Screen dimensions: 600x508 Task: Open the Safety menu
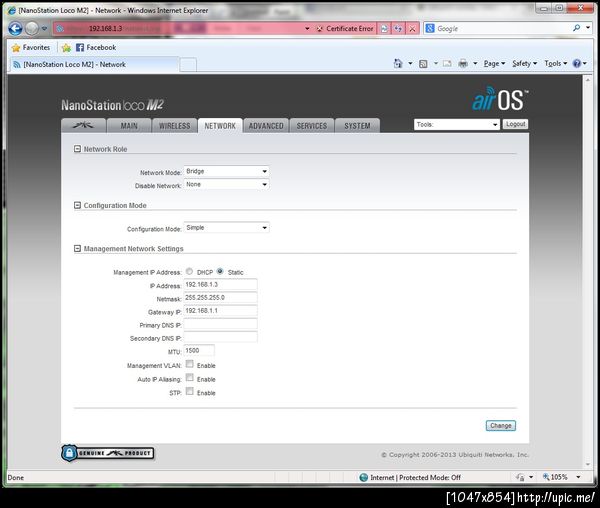(x=524, y=64)
